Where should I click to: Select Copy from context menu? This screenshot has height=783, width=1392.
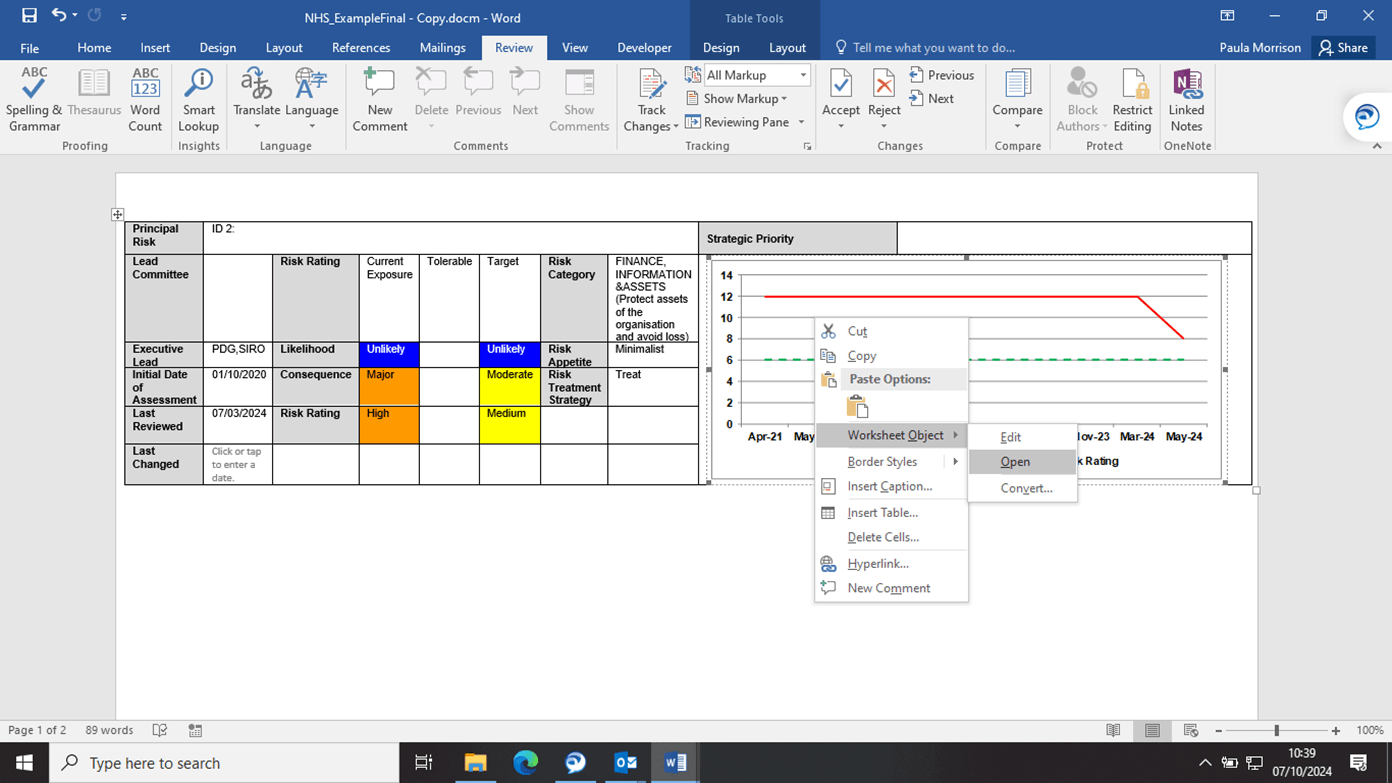tap(892, 356)
